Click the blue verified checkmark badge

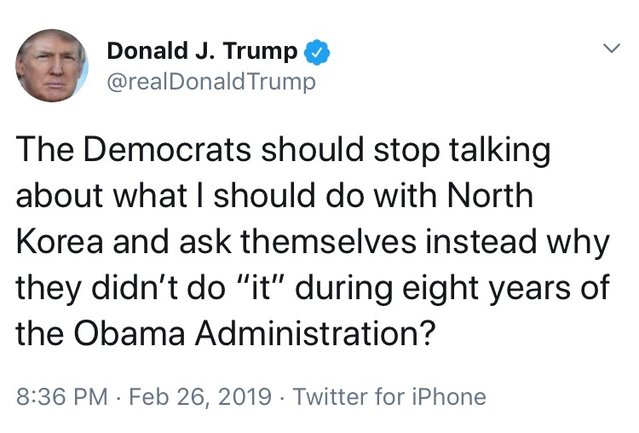[315, 49]
